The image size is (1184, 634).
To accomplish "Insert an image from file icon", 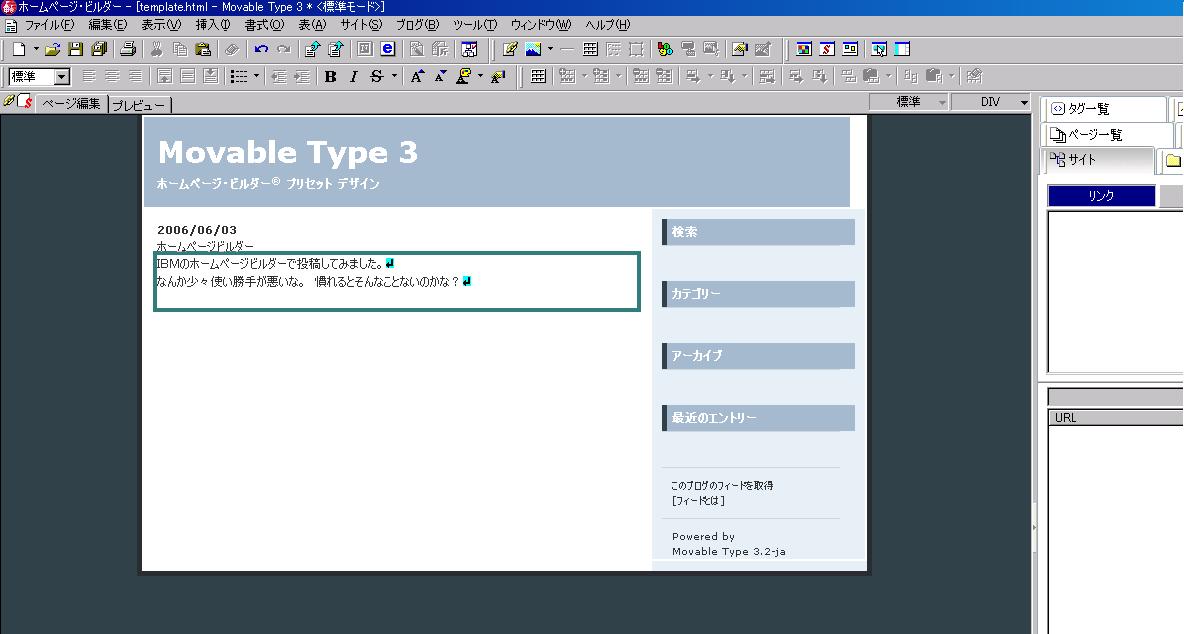I will [x=533, y=50].
